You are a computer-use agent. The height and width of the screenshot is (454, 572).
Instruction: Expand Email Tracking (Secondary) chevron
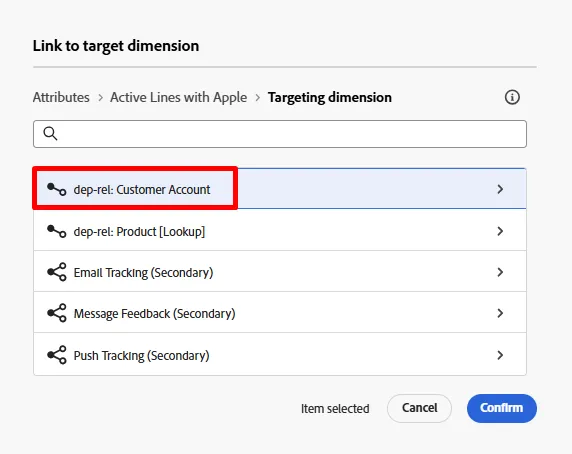tap(500, 272)
